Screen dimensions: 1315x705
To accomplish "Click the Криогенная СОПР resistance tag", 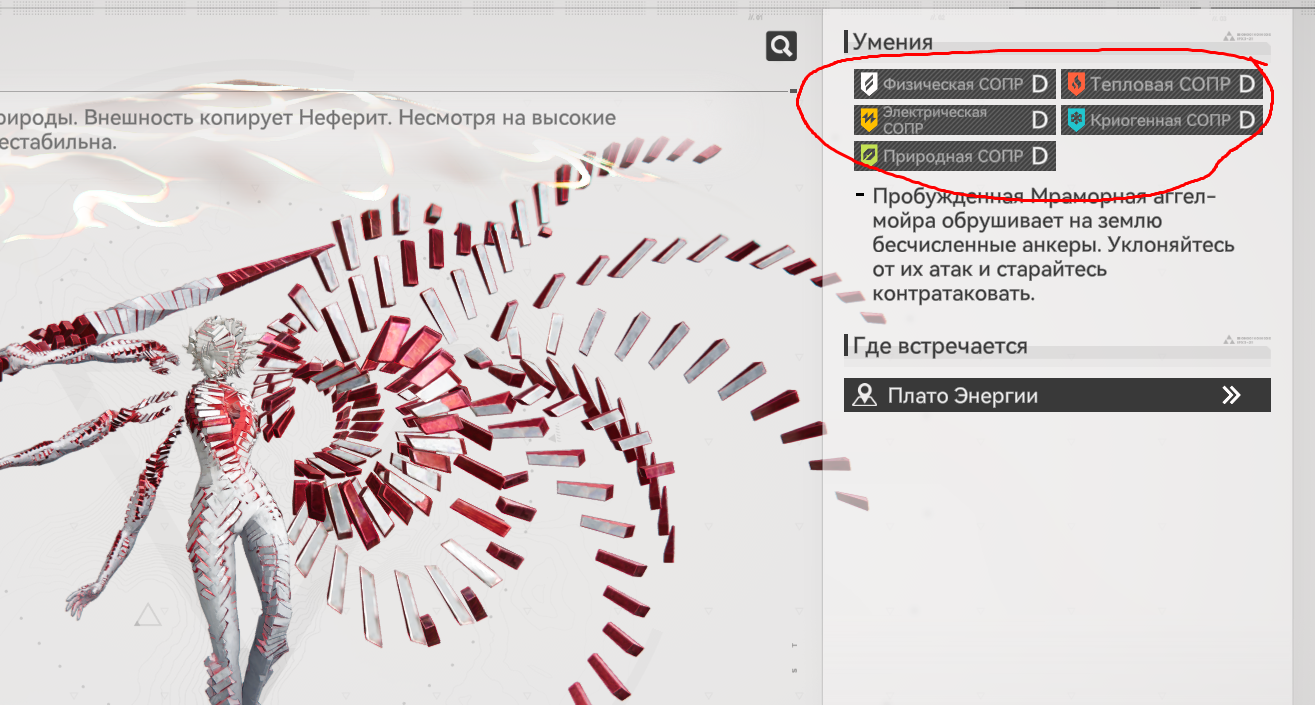I will 1162,120.
